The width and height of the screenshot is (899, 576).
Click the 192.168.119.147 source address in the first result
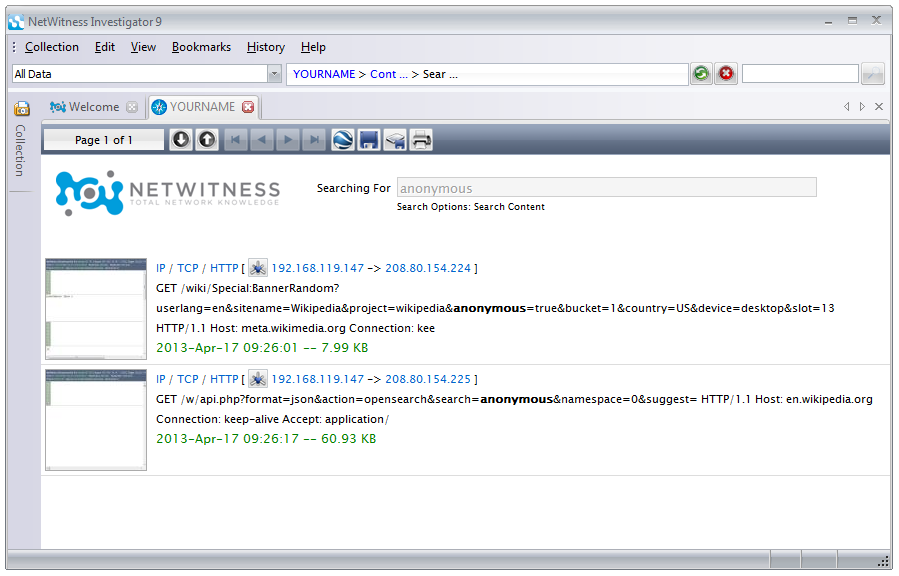click(318, 268)
